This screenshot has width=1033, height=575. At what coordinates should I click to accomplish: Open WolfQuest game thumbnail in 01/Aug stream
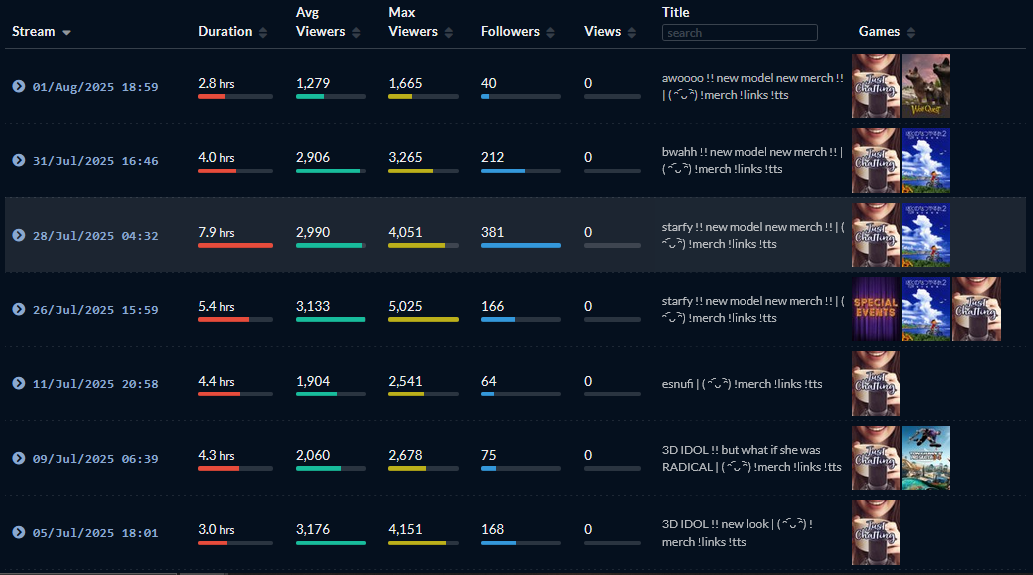tap(926, 86)
